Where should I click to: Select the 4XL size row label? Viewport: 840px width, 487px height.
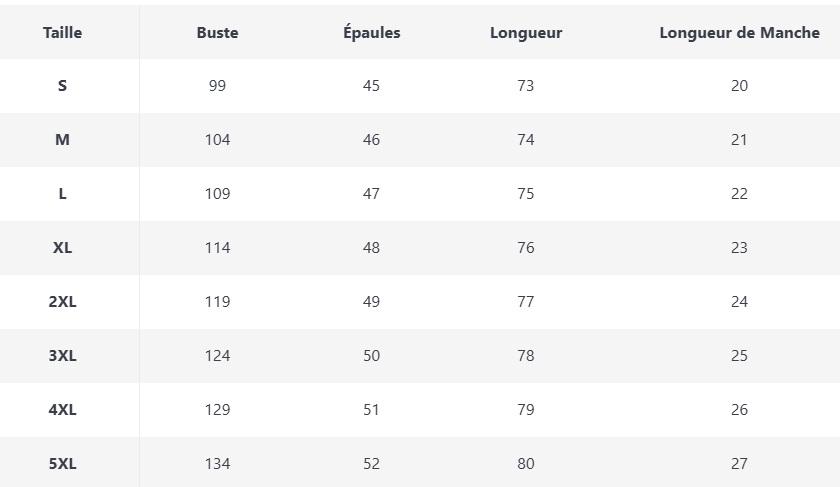(62, 410)
